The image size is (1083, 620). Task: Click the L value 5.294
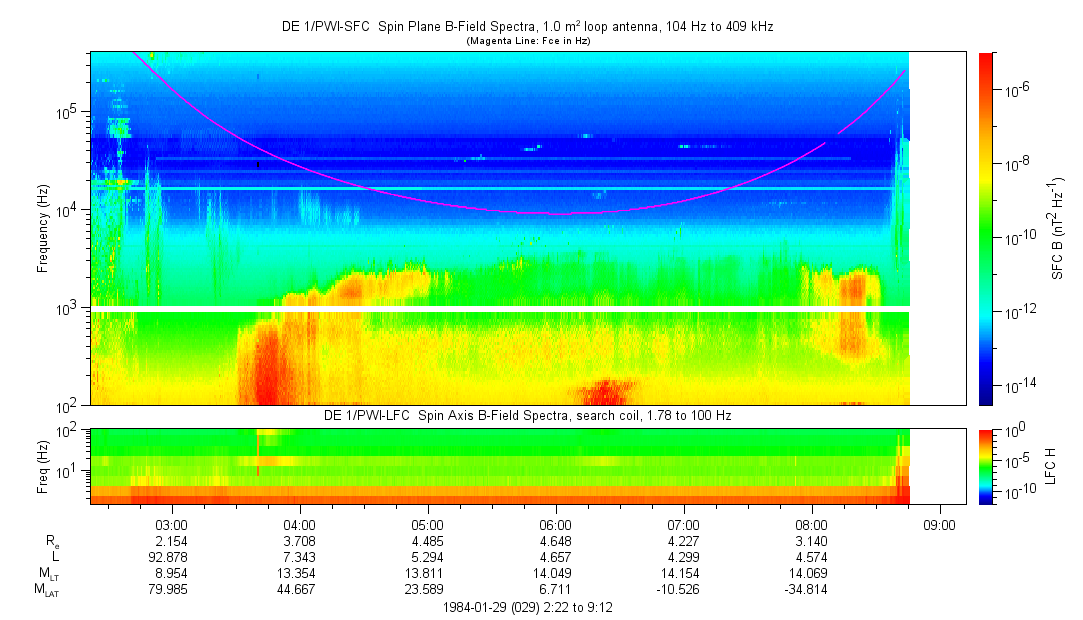pos(428,557)
